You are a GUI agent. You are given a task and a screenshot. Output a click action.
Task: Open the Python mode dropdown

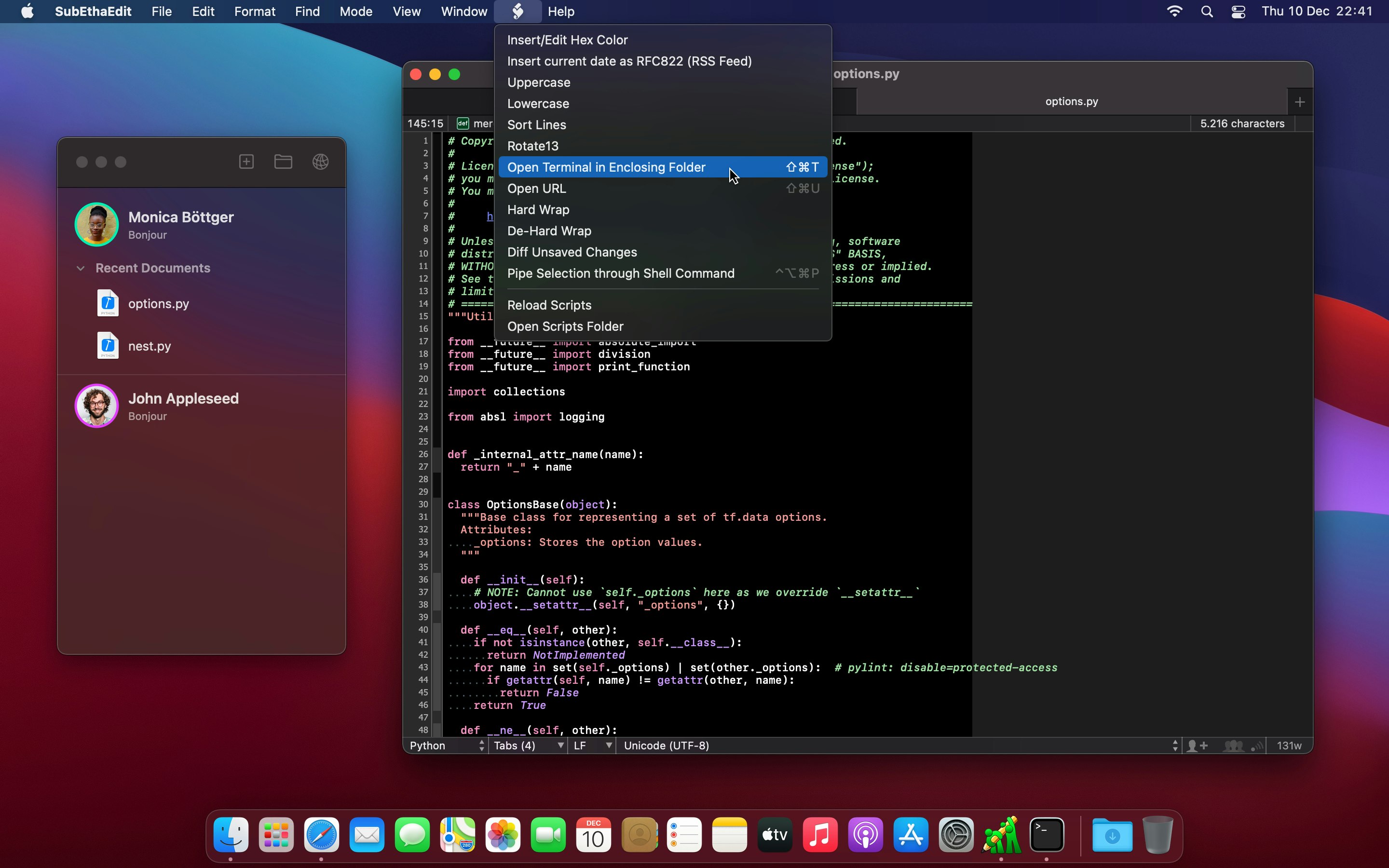(x=447, y=746)
